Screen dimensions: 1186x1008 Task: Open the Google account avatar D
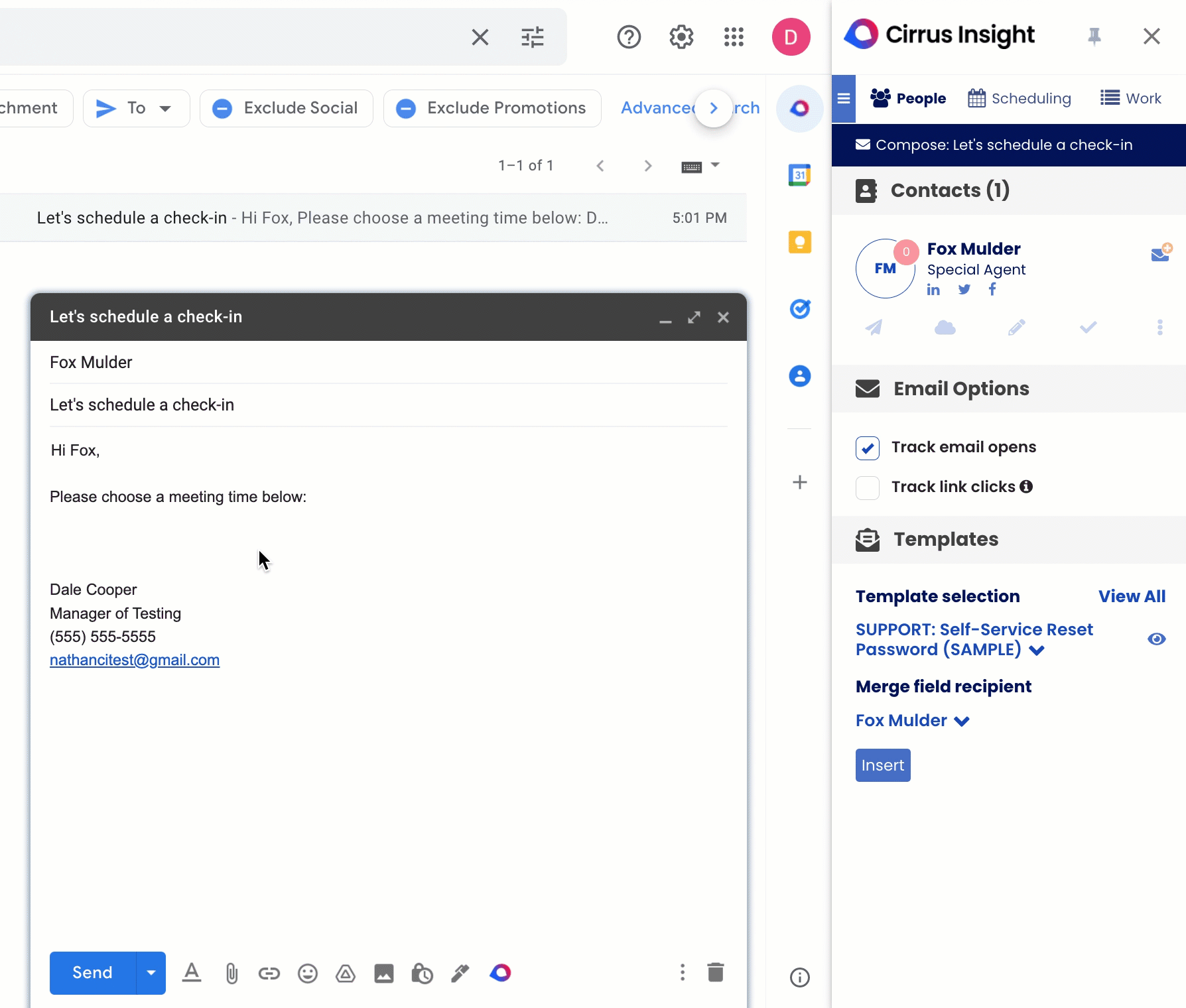tap(791, 37)
